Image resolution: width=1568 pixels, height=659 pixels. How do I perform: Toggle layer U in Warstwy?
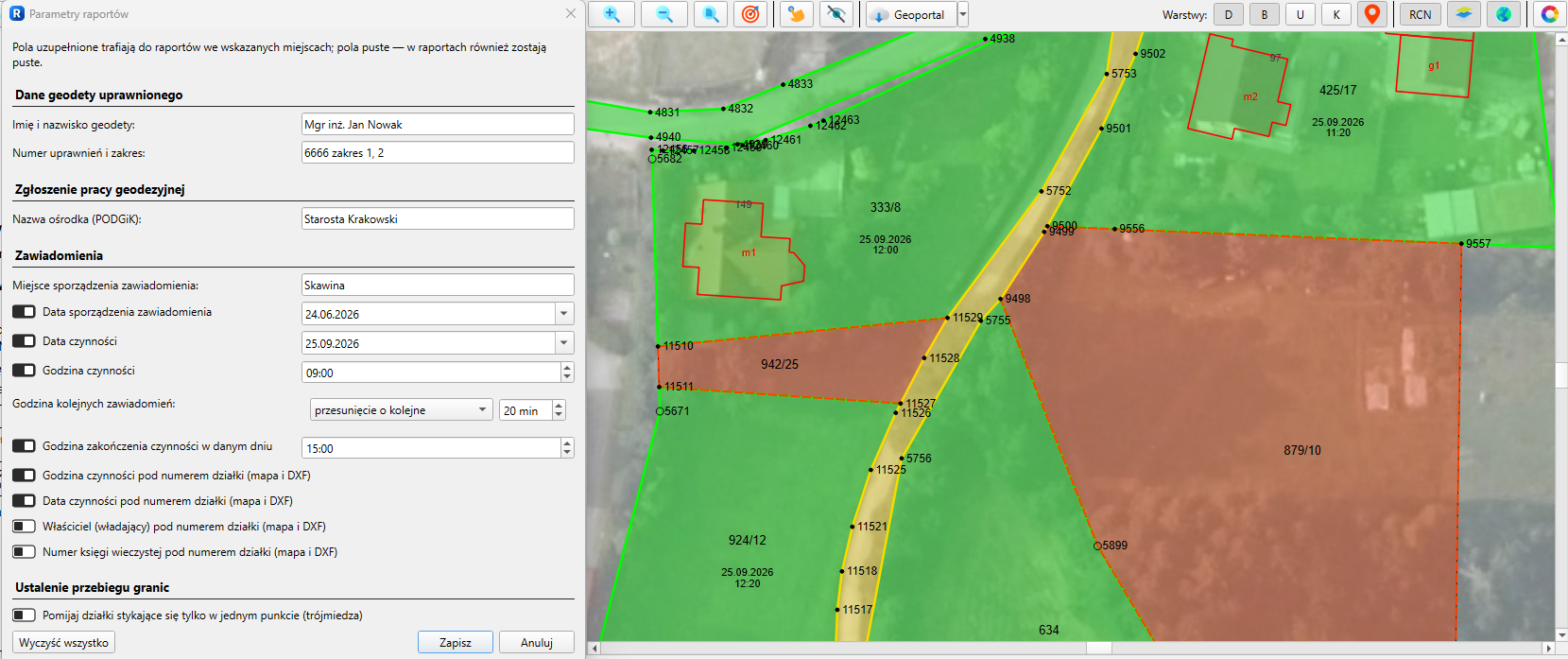coord(1301,14)
